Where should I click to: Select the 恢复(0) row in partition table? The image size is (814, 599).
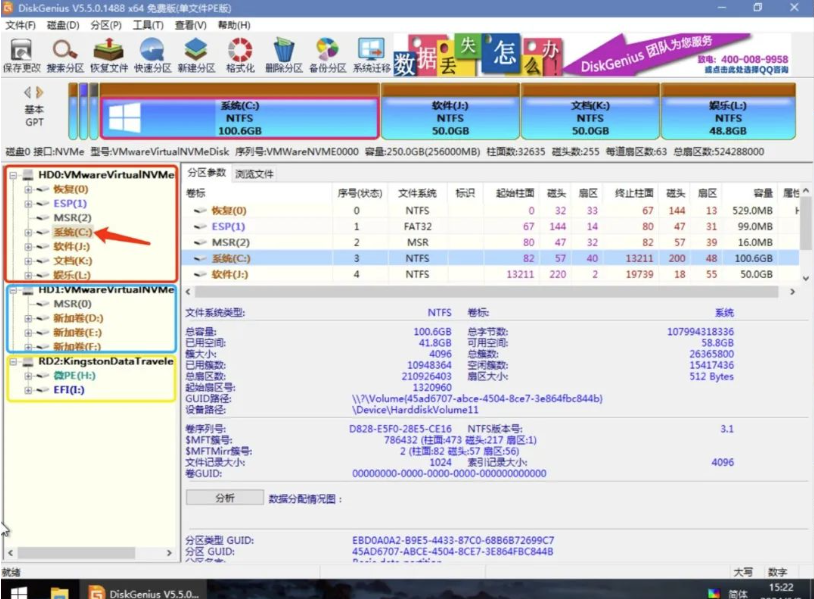point(491,210)
